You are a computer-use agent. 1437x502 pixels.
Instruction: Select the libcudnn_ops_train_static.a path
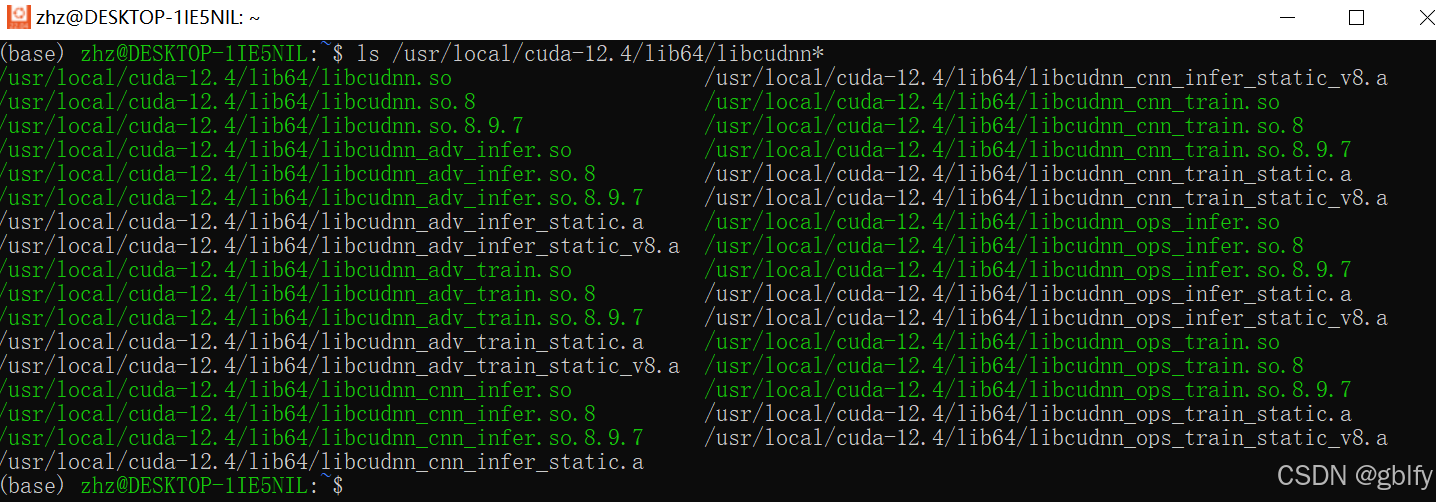[1028, 414]
